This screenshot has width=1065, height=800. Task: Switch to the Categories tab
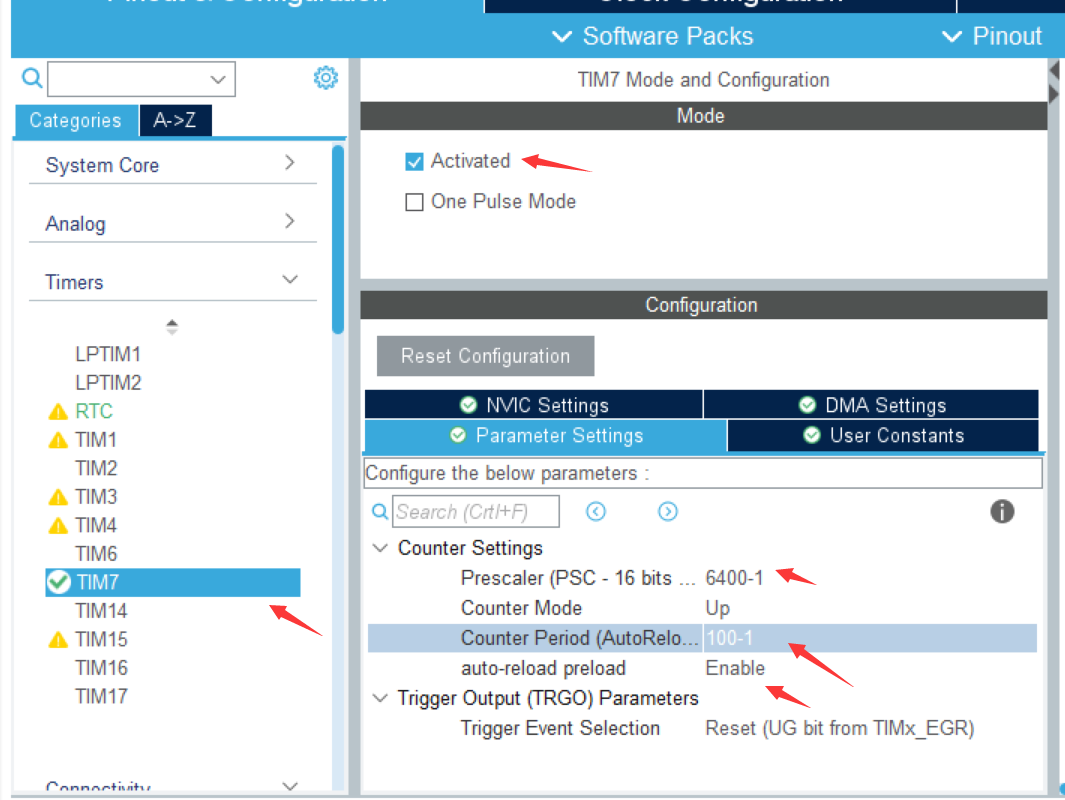[76, 120]
